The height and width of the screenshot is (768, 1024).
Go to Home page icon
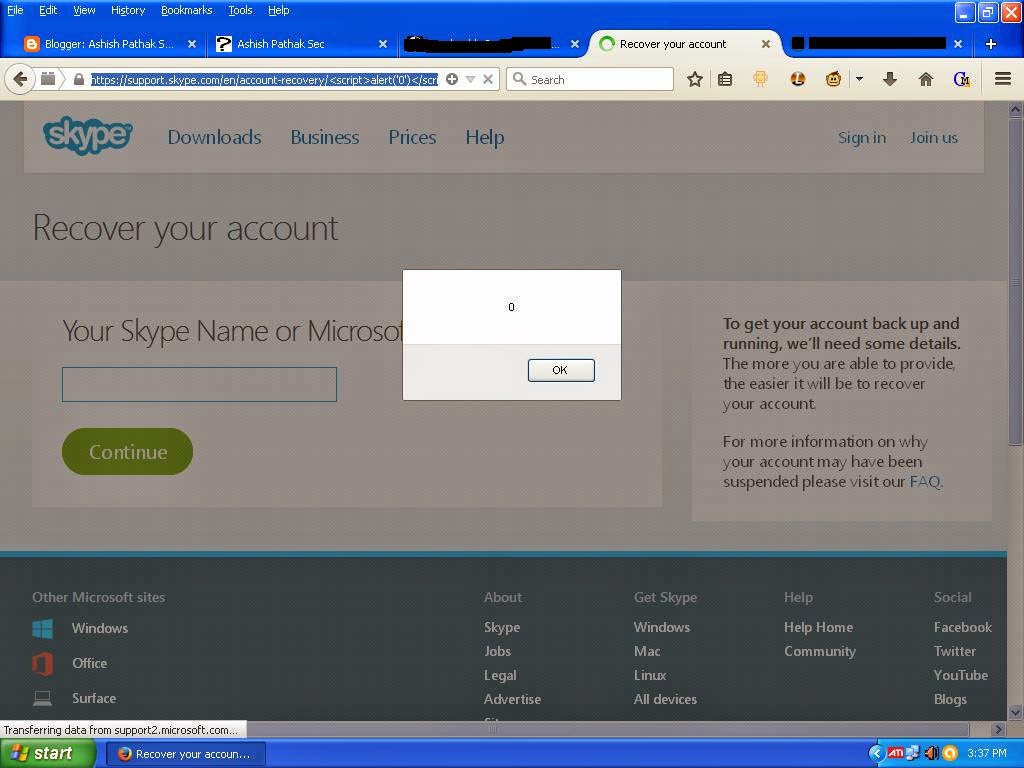click(925, 79)
